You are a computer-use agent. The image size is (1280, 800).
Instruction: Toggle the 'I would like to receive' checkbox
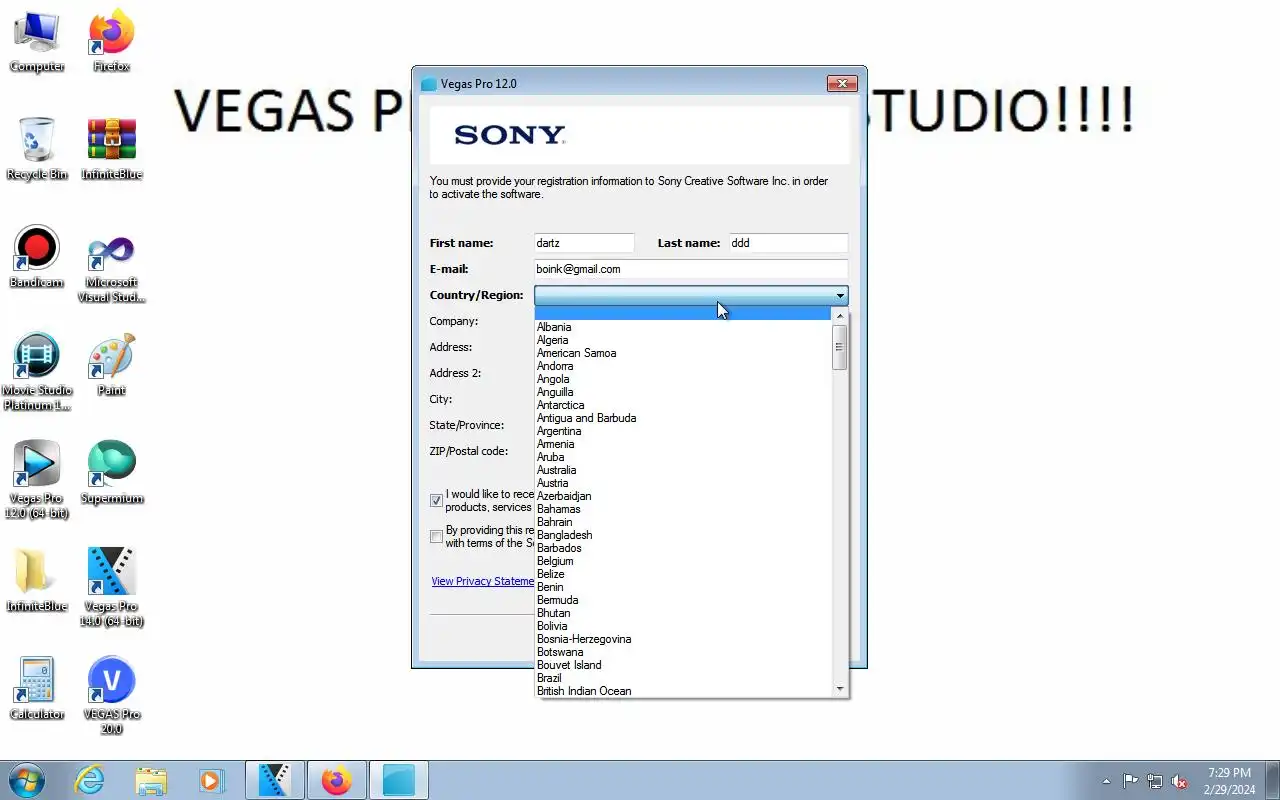pos(436,500)
